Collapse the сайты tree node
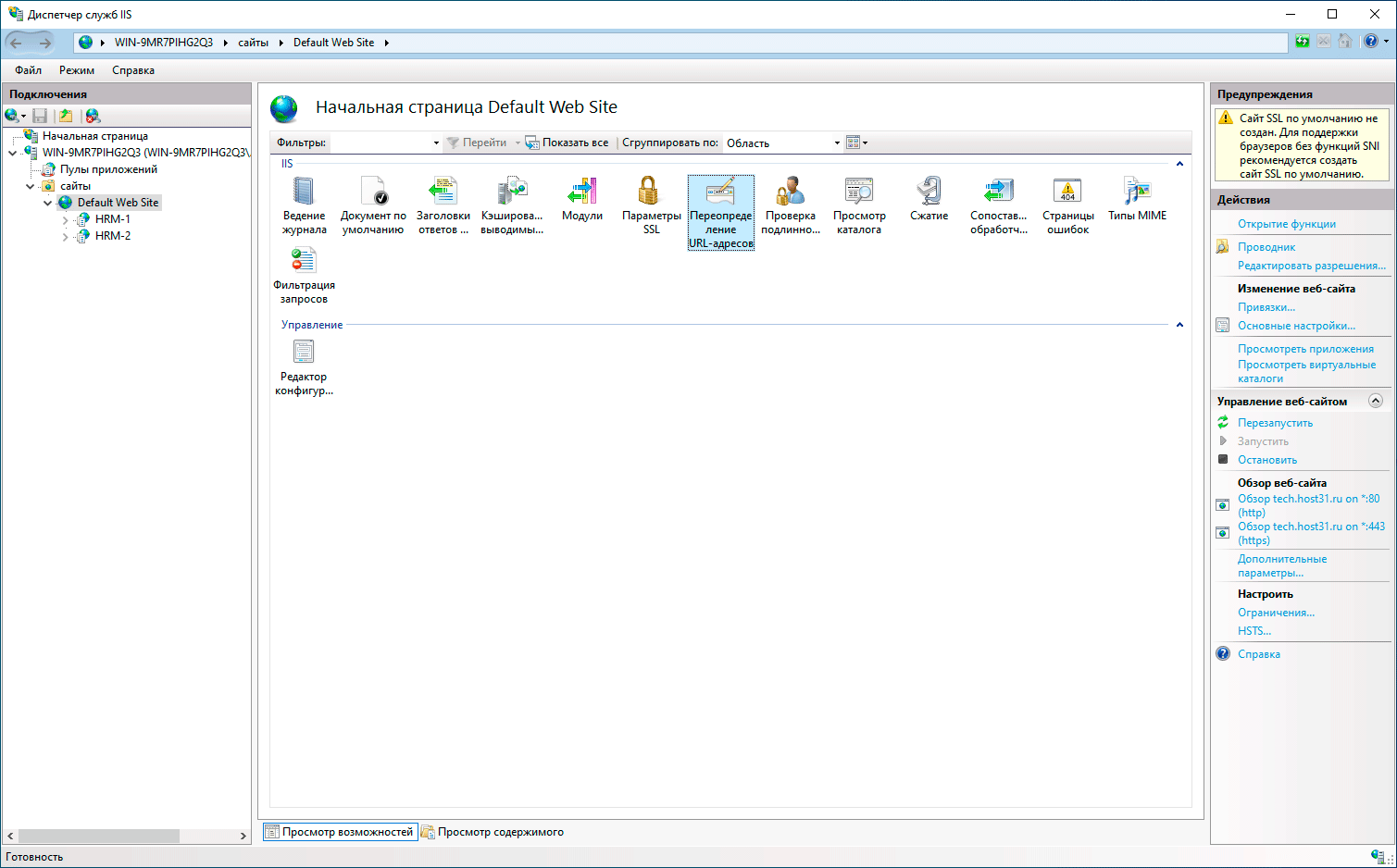1397x868 pixels. (x=30, y=187)
